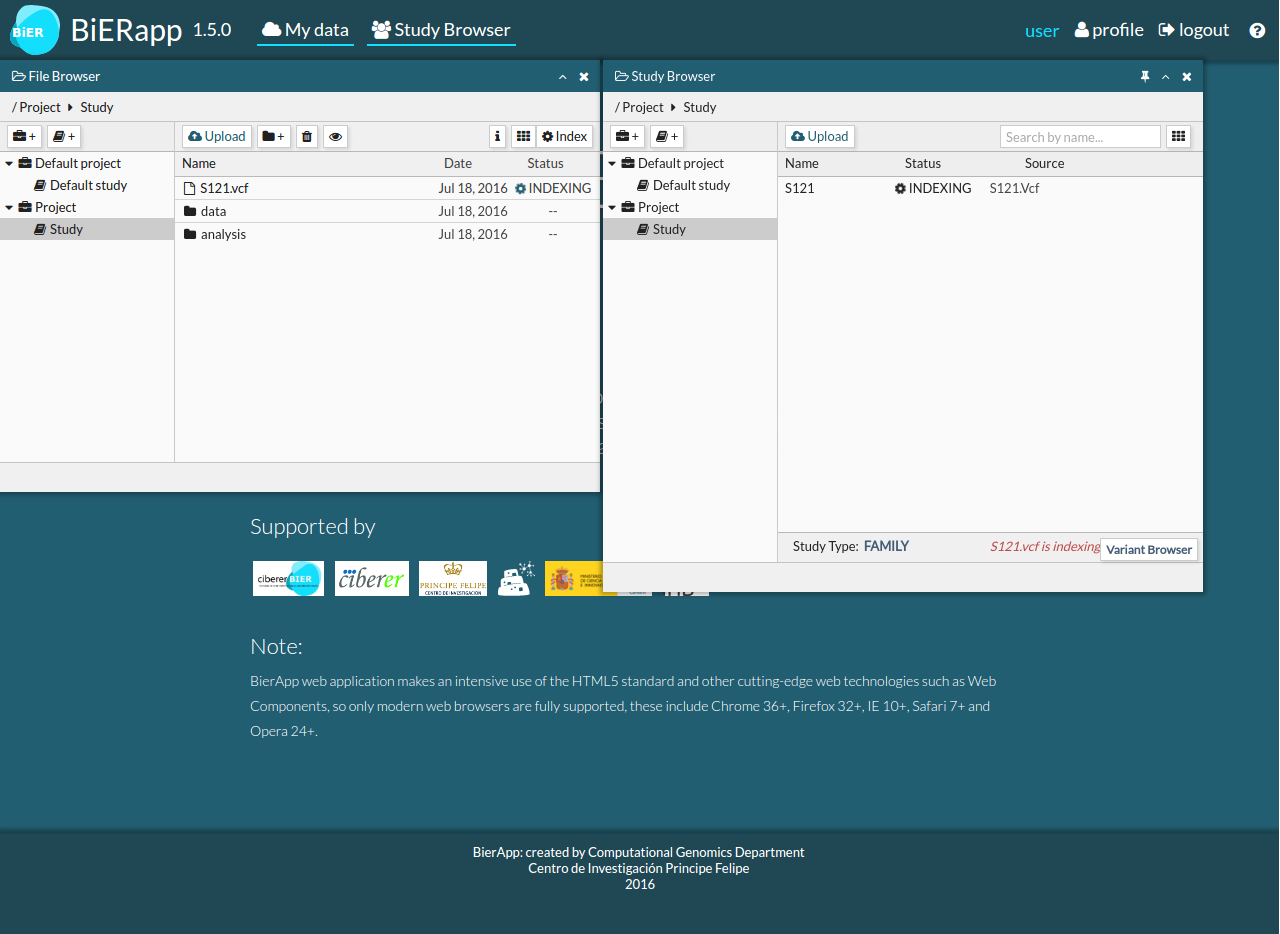Toggle grid view in Study Browser
This screenshot has height=934, width=1280.
tap(1179, 137)
